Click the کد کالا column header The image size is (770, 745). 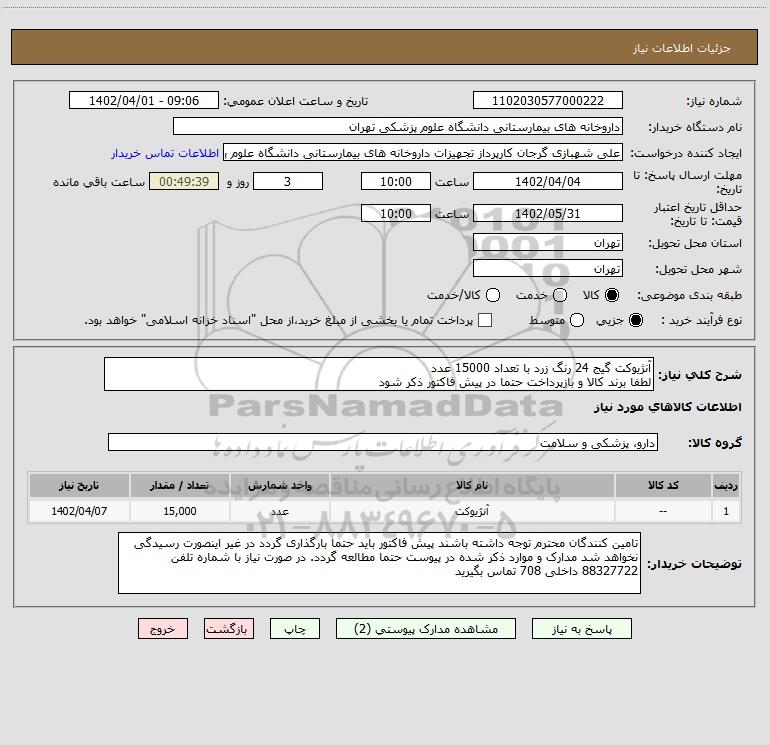pos(663,485)
